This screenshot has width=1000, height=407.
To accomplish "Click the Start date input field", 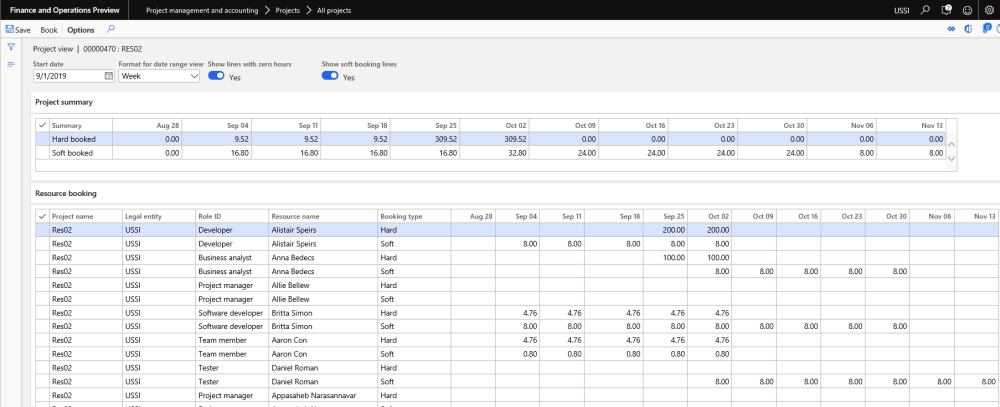I will (68, 76).
